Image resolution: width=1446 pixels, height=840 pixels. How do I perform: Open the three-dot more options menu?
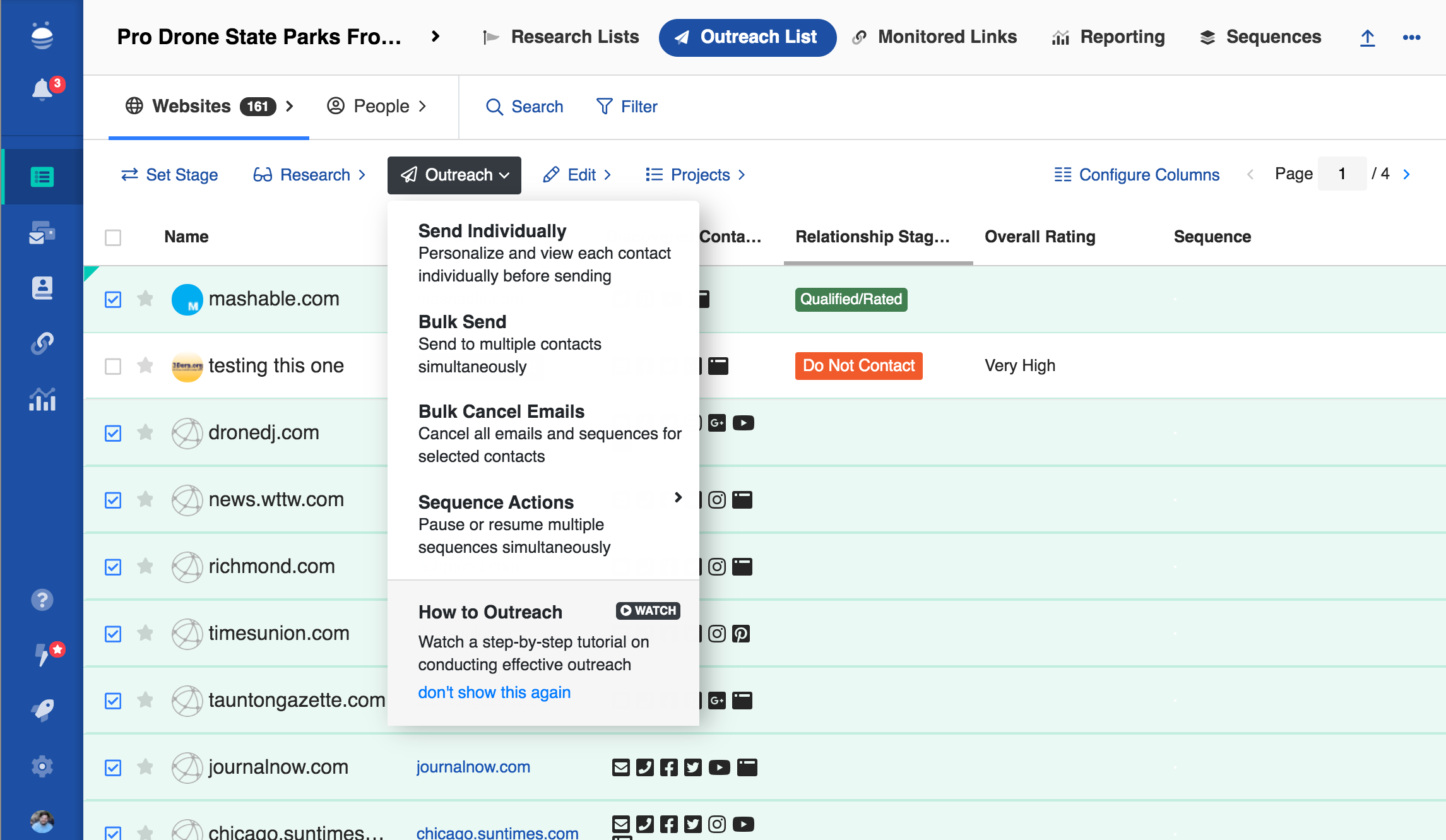(1411, 37)
